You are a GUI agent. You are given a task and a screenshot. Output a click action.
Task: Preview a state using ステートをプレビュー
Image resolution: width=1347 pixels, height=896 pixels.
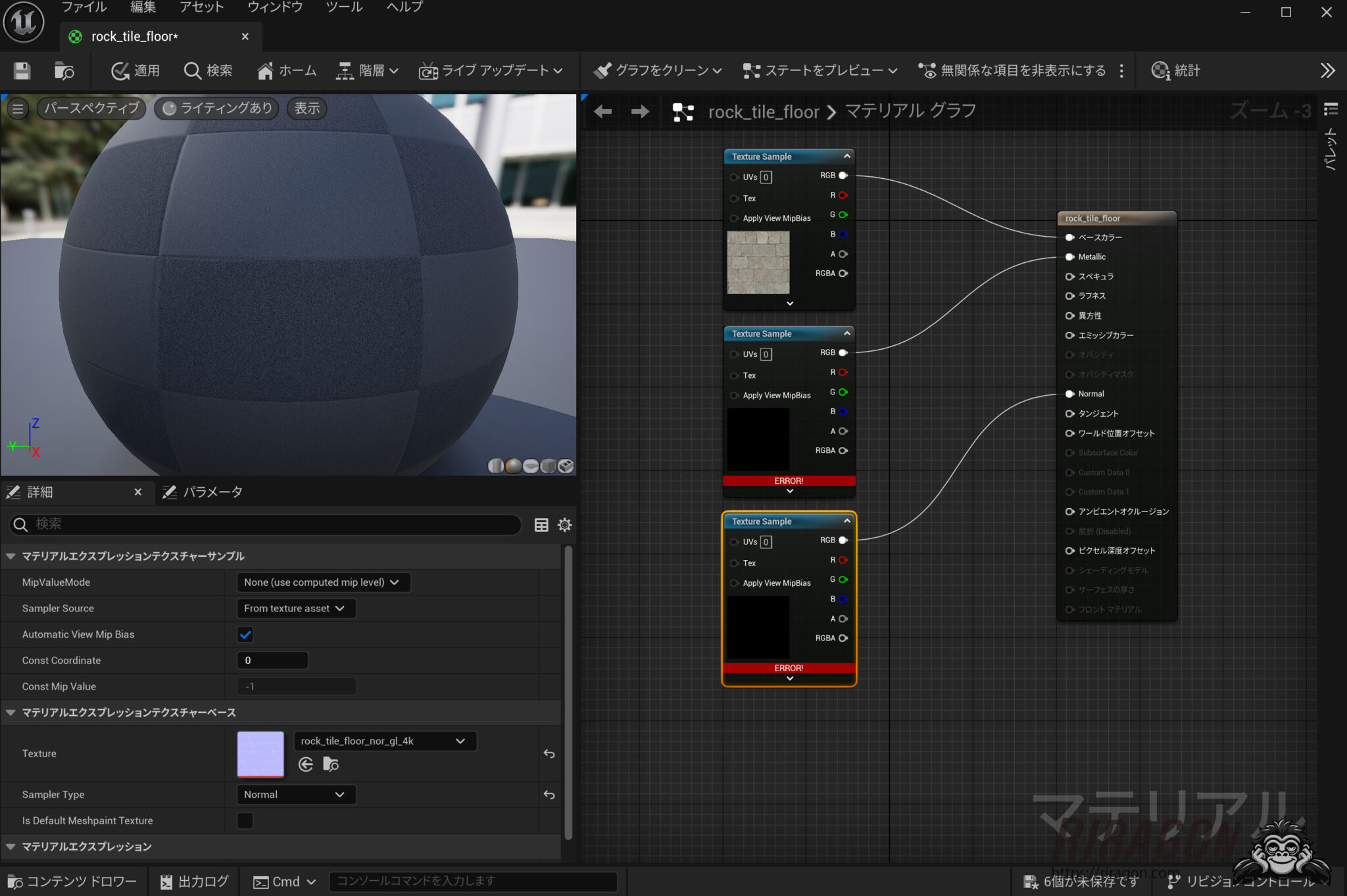click(x=818, y=70)
